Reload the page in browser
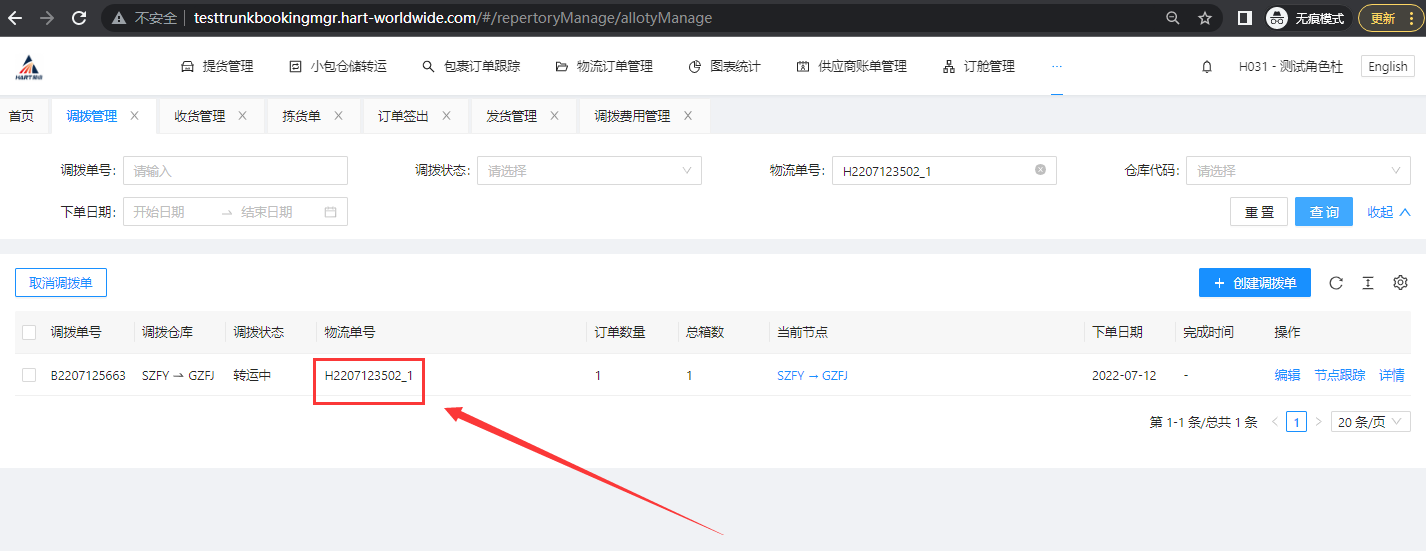 (79, 18)
